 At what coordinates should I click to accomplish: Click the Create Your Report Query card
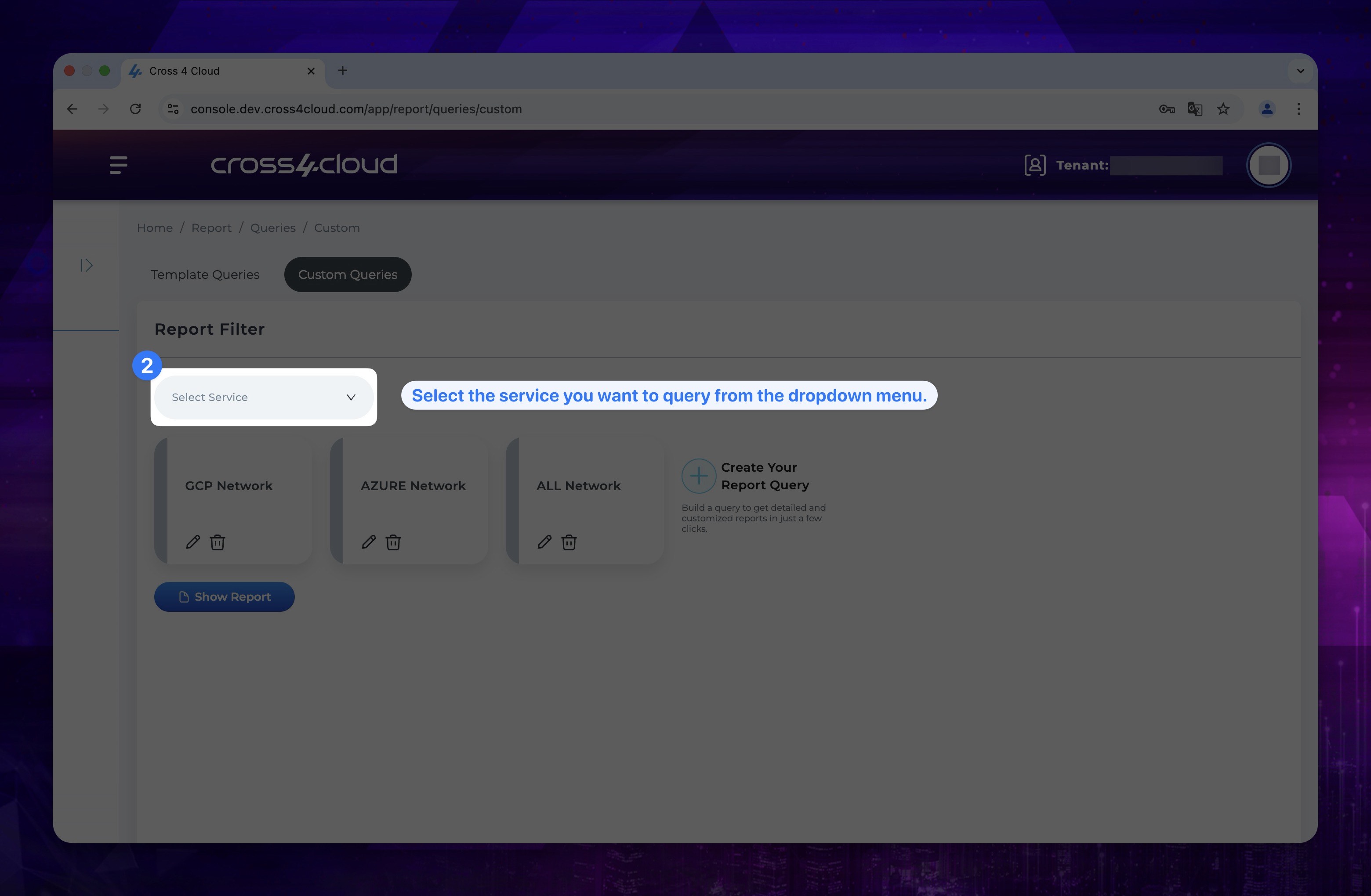point(755,495)
